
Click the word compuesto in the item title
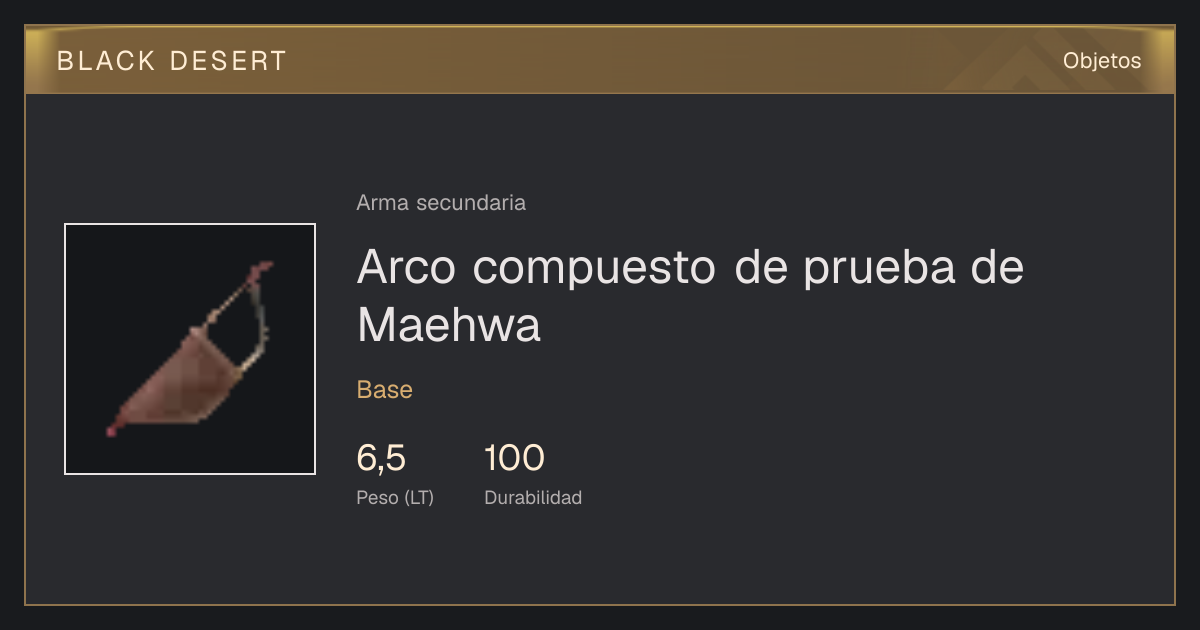point(595,270)
